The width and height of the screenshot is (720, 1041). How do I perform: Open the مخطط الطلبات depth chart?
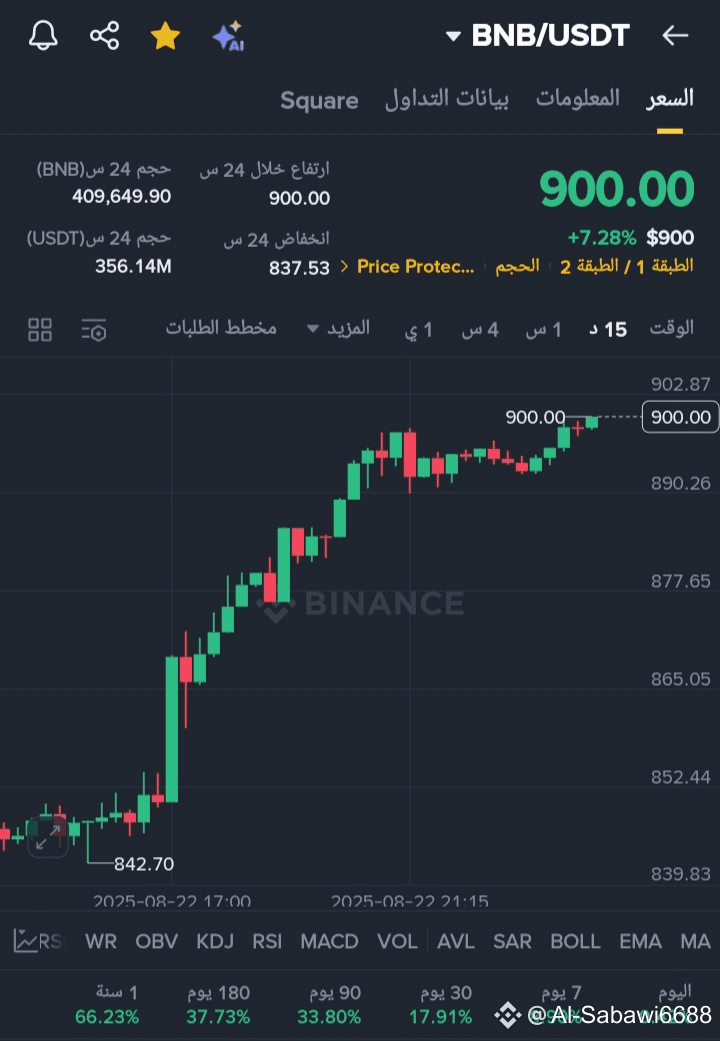point(221,328)
